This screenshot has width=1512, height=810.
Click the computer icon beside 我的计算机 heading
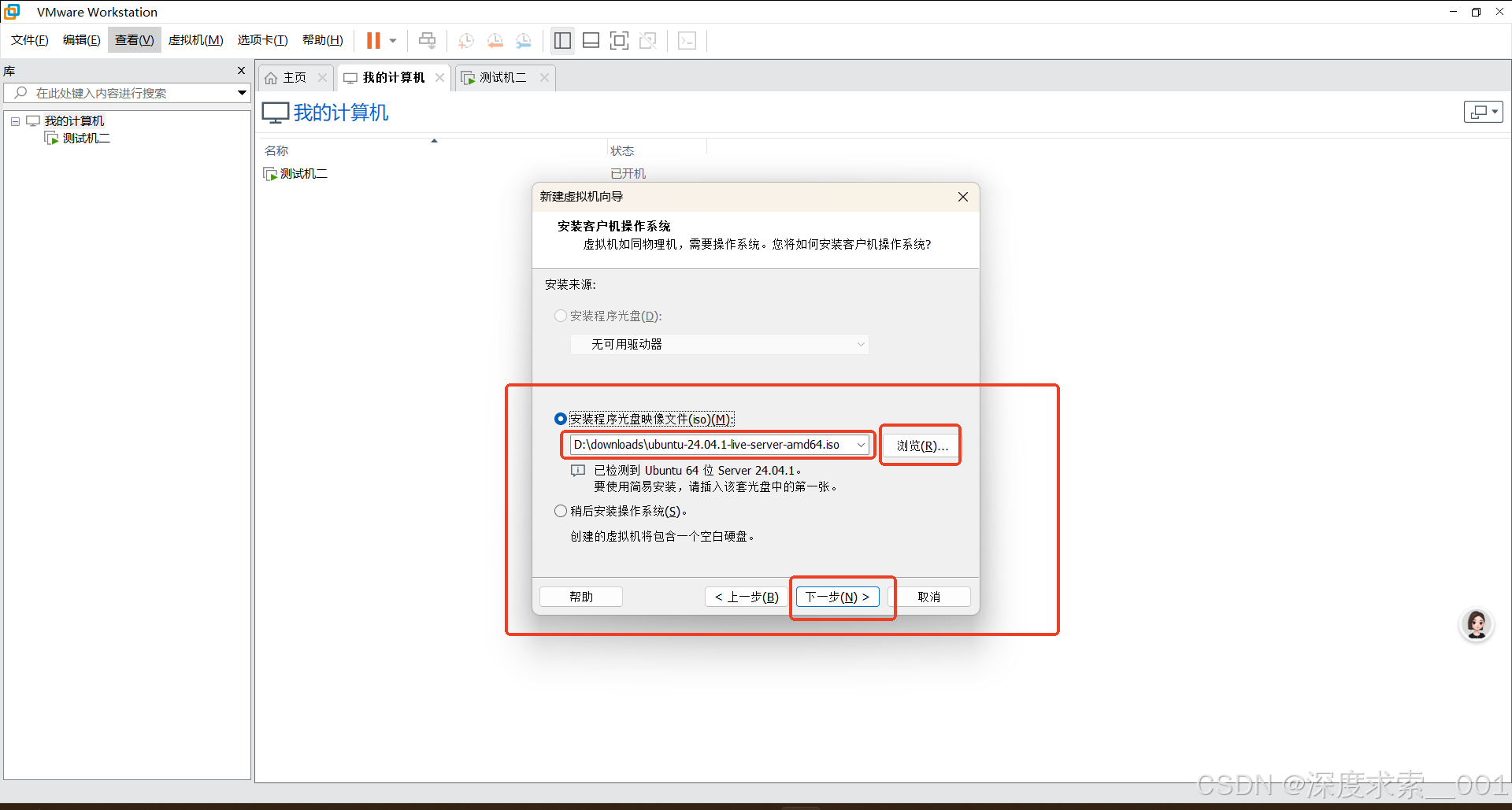275,113
